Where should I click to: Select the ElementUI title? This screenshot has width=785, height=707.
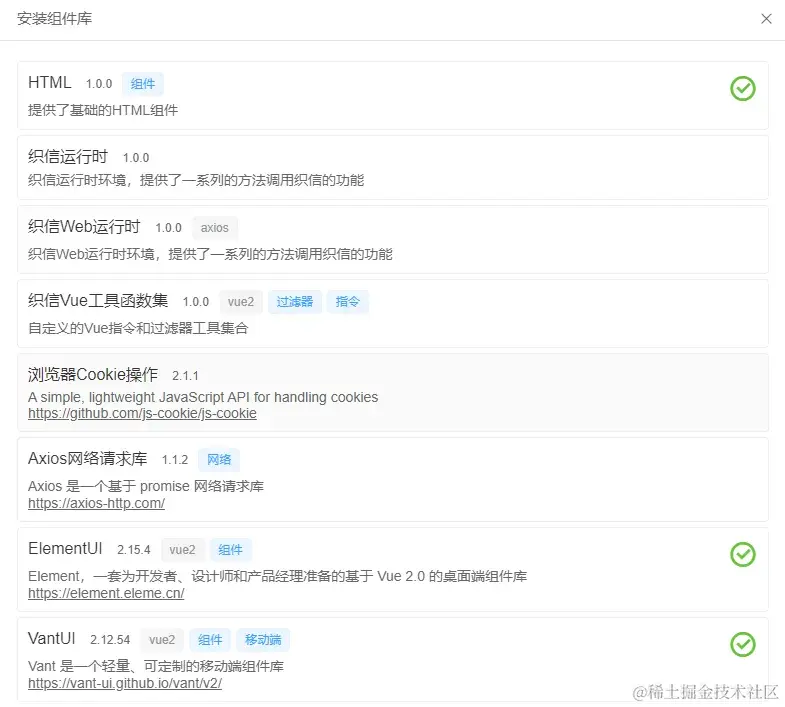pyautogui.click(x=65, y=549)
